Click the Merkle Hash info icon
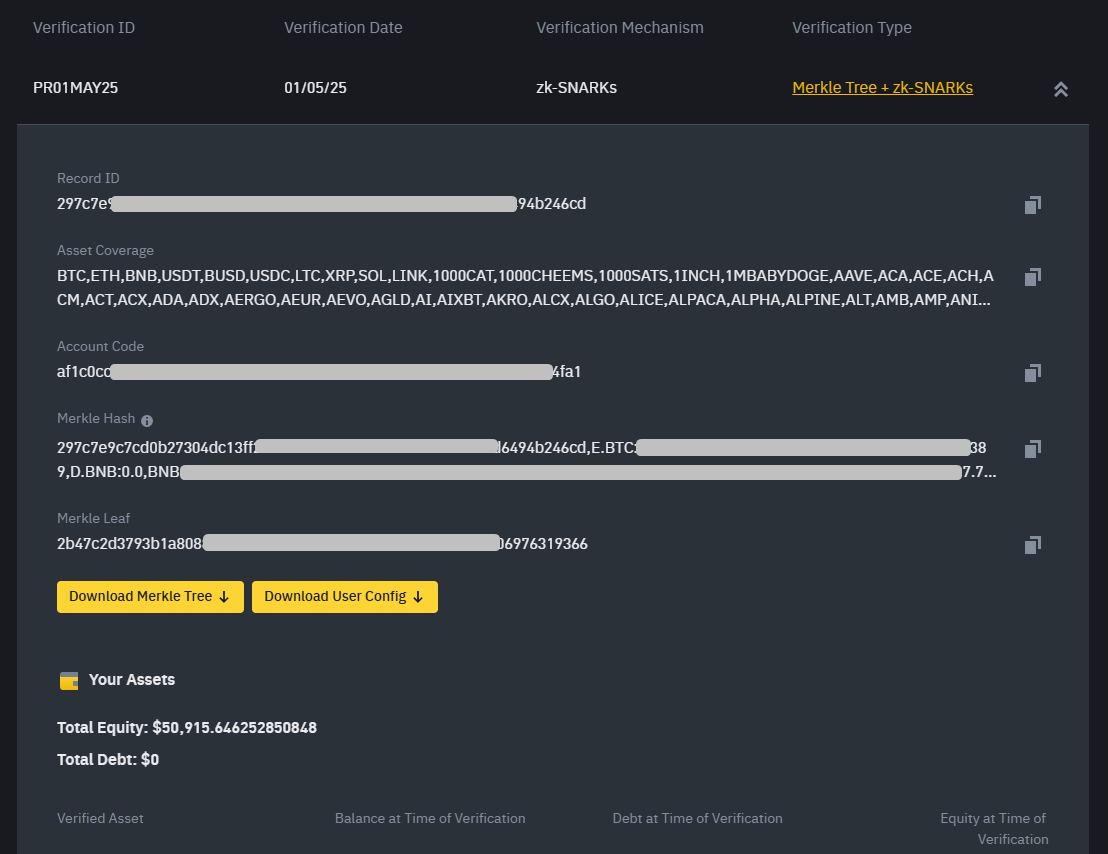The height and width of the screenshot is (854, 1108). tap(147, 421)
